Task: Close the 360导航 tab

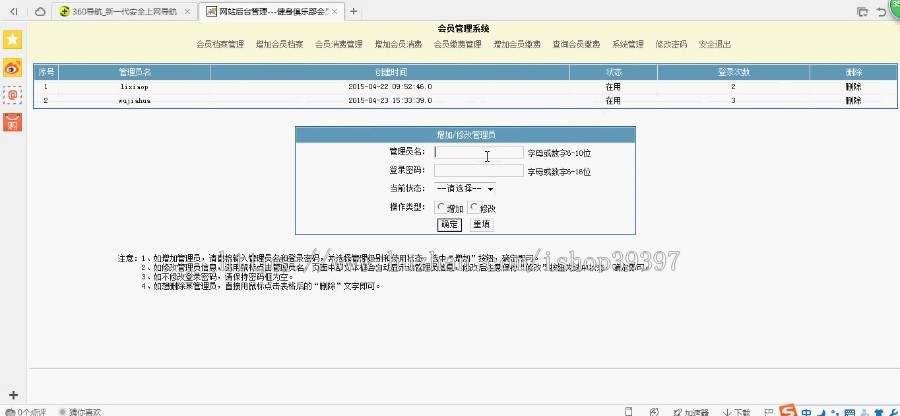Action: tap(187, 11)
